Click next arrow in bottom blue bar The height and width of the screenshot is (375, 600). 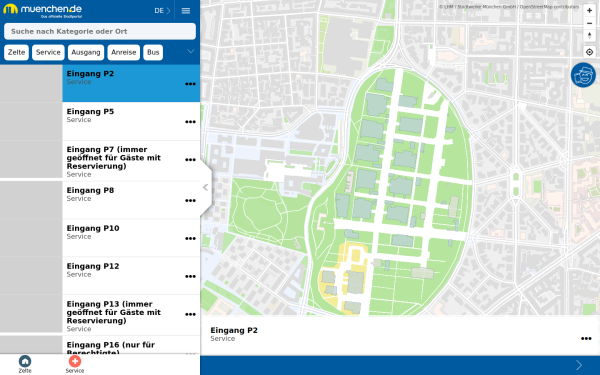click(579, 365)
